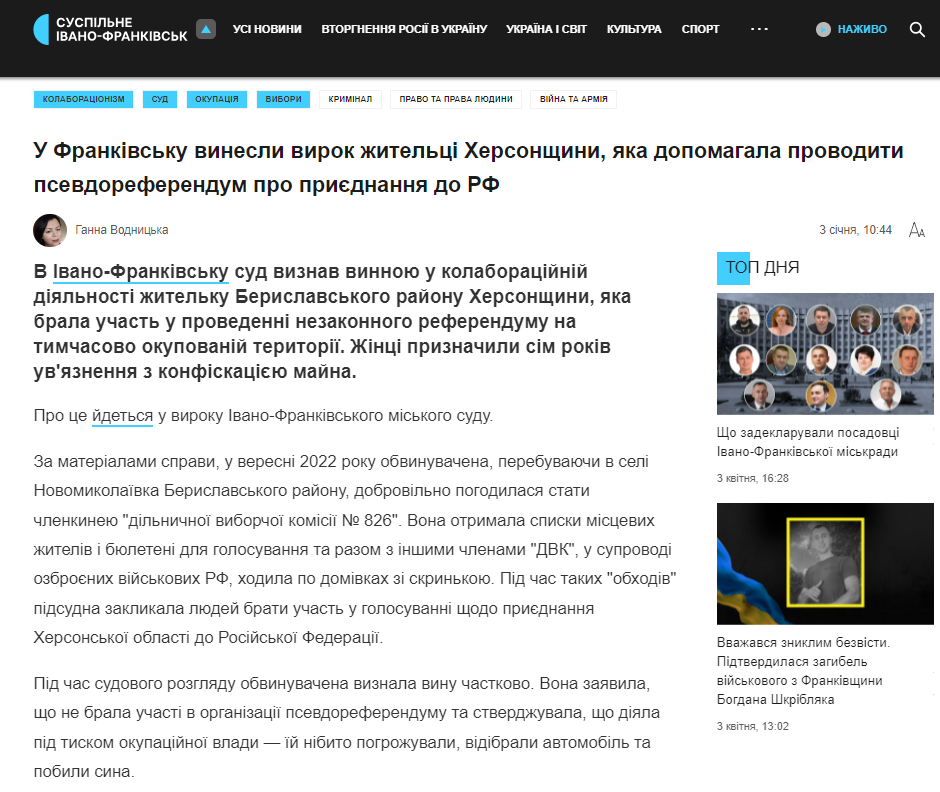Click the blue ТОП ДНЯ marker
The image size is (940, 792).
coord(733,268)
